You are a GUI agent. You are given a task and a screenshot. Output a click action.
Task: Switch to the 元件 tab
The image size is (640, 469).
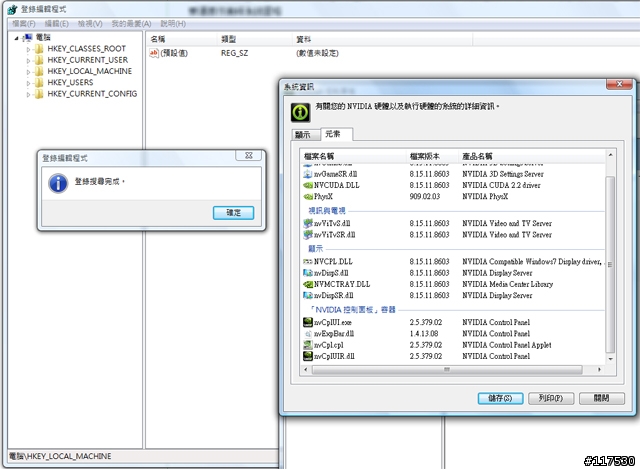pos(337,134)
